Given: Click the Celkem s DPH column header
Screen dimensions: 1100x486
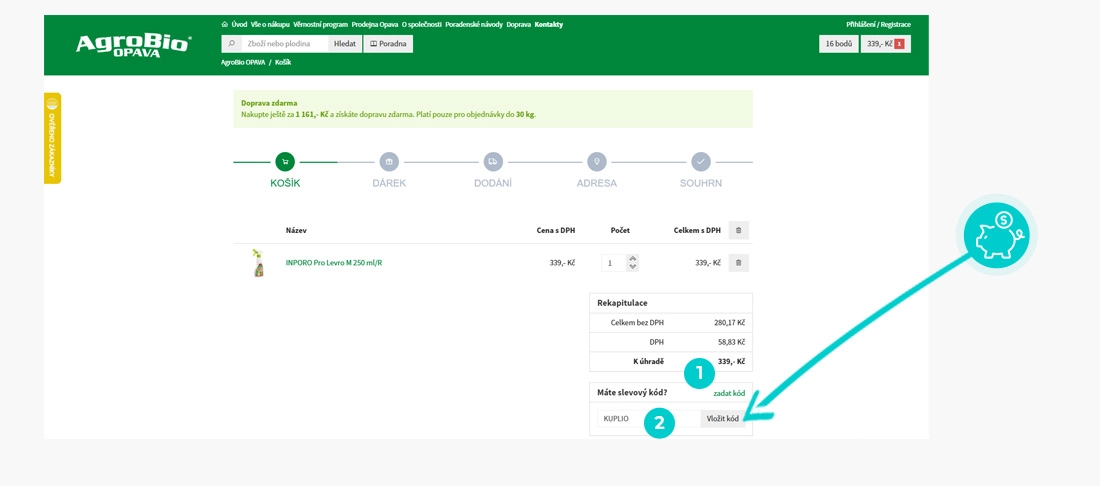Looking at the screenshot, I should tap(697, 230).
